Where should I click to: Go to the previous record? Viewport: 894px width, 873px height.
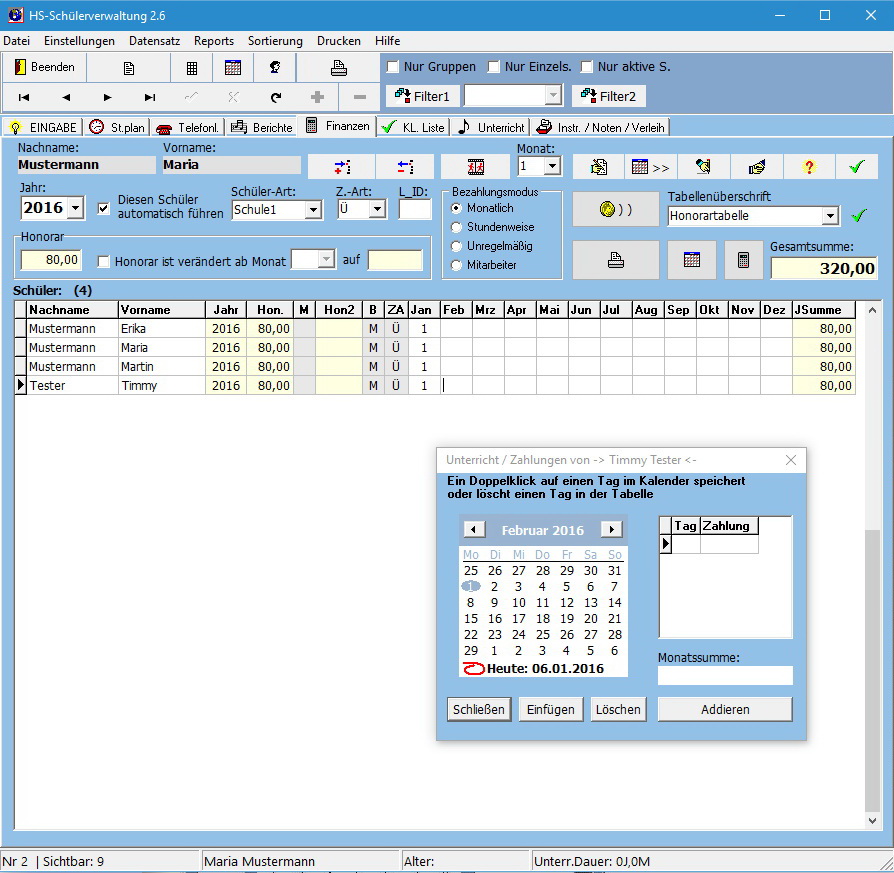(x=66, y=98)
